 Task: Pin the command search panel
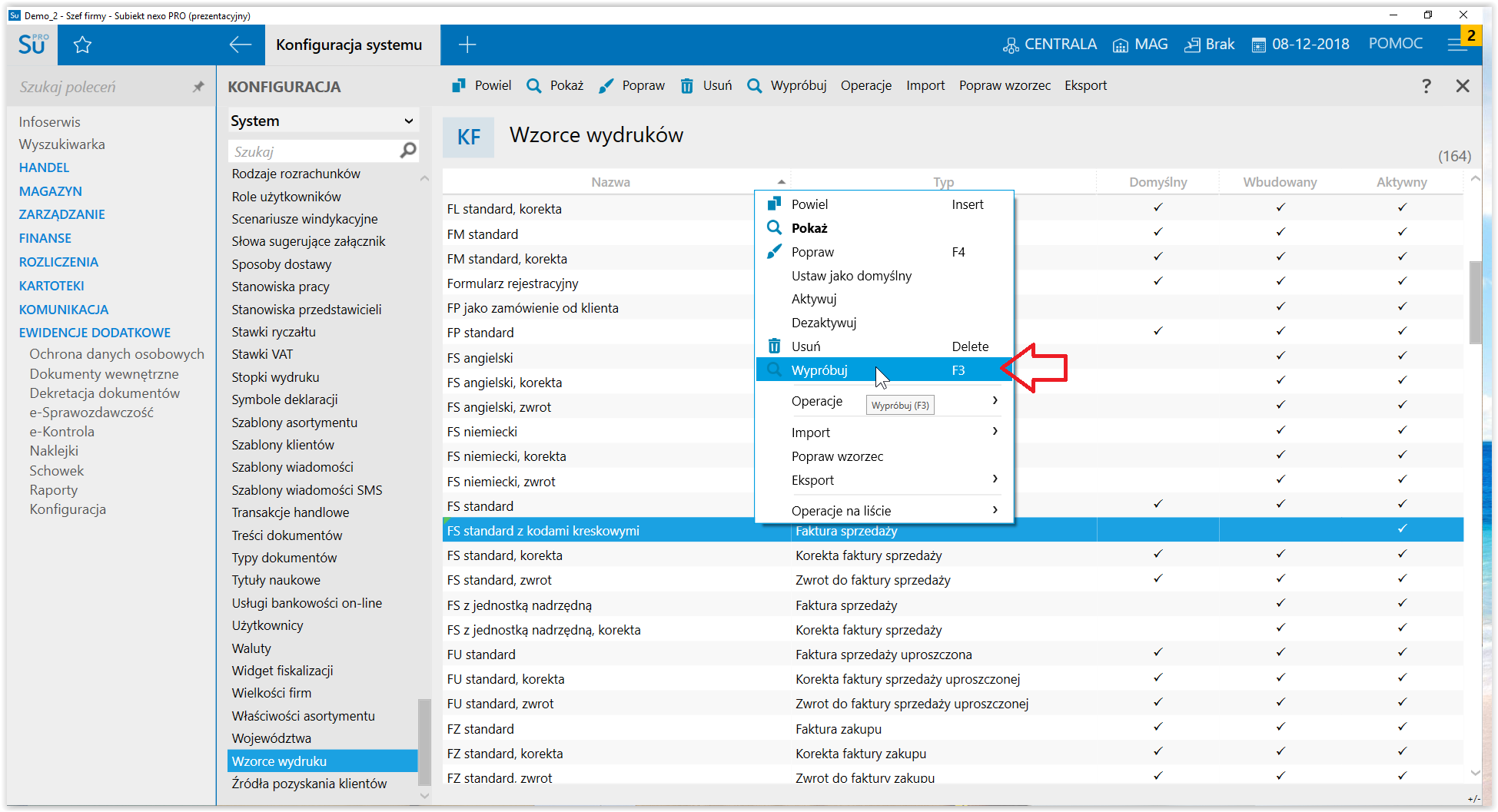(x=198, y=87)
